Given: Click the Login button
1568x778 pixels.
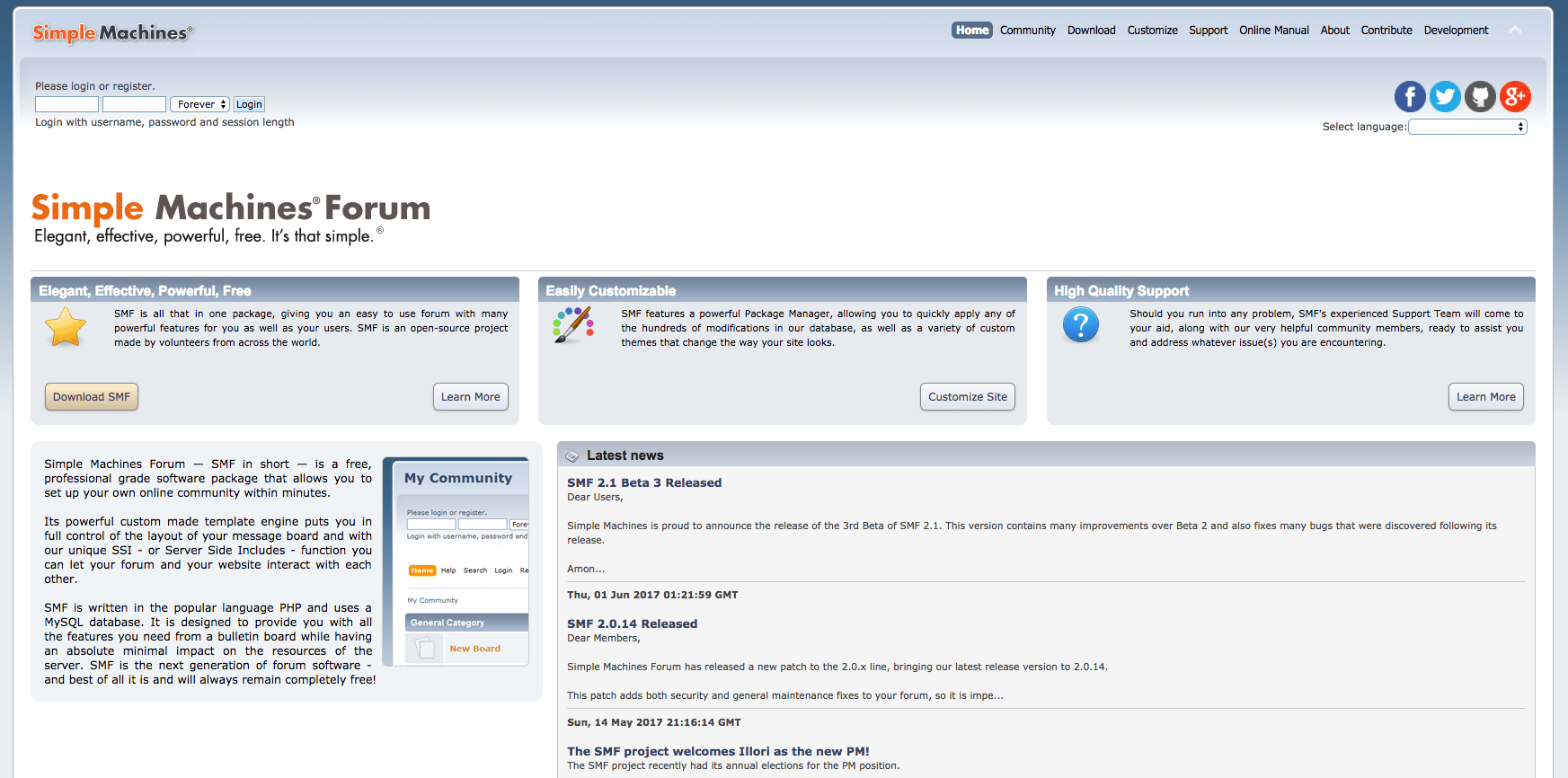Looking at the screenshot, I should coord(250,104).
